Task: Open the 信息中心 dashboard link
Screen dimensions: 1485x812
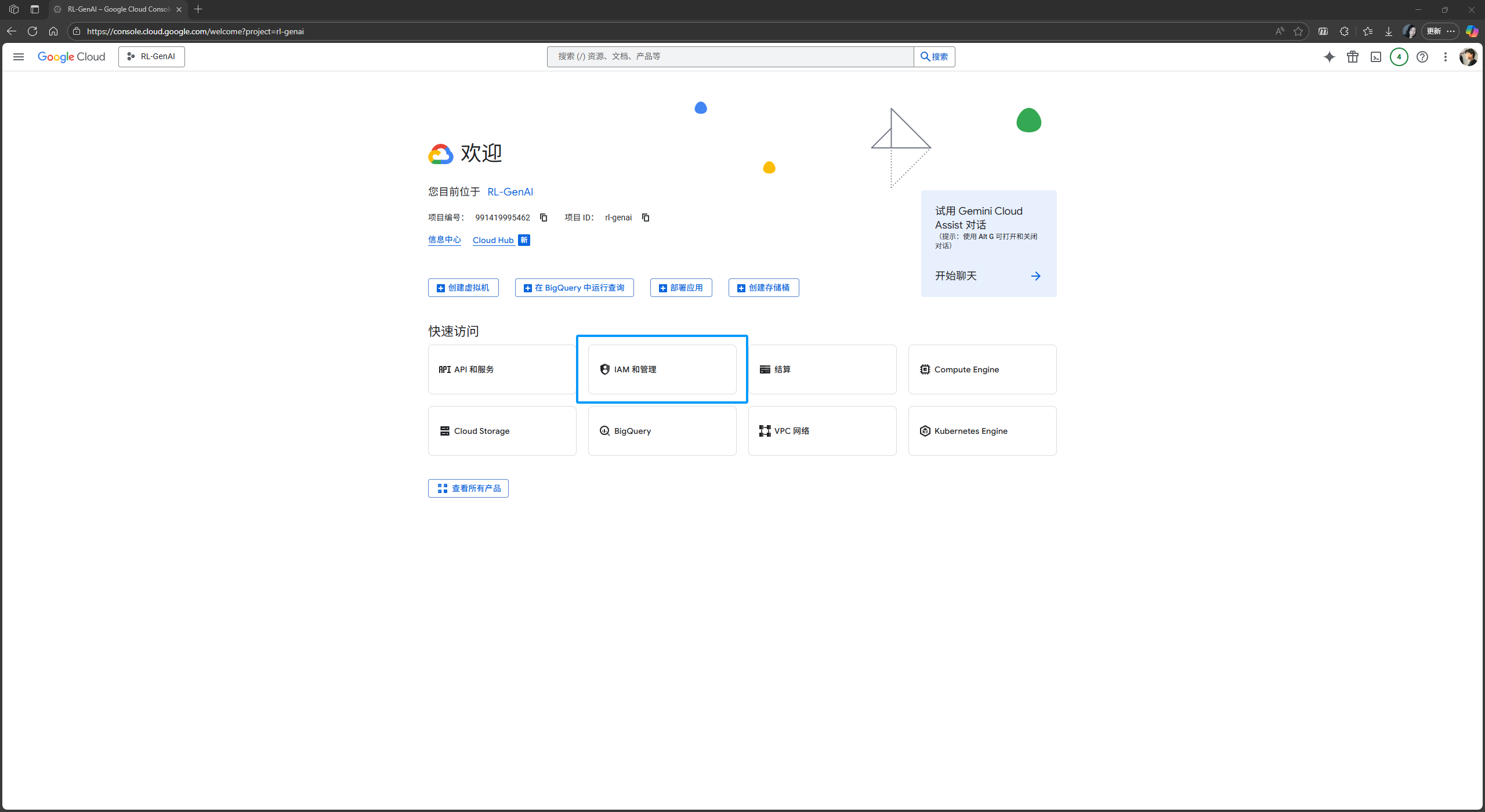Action: 444,240
